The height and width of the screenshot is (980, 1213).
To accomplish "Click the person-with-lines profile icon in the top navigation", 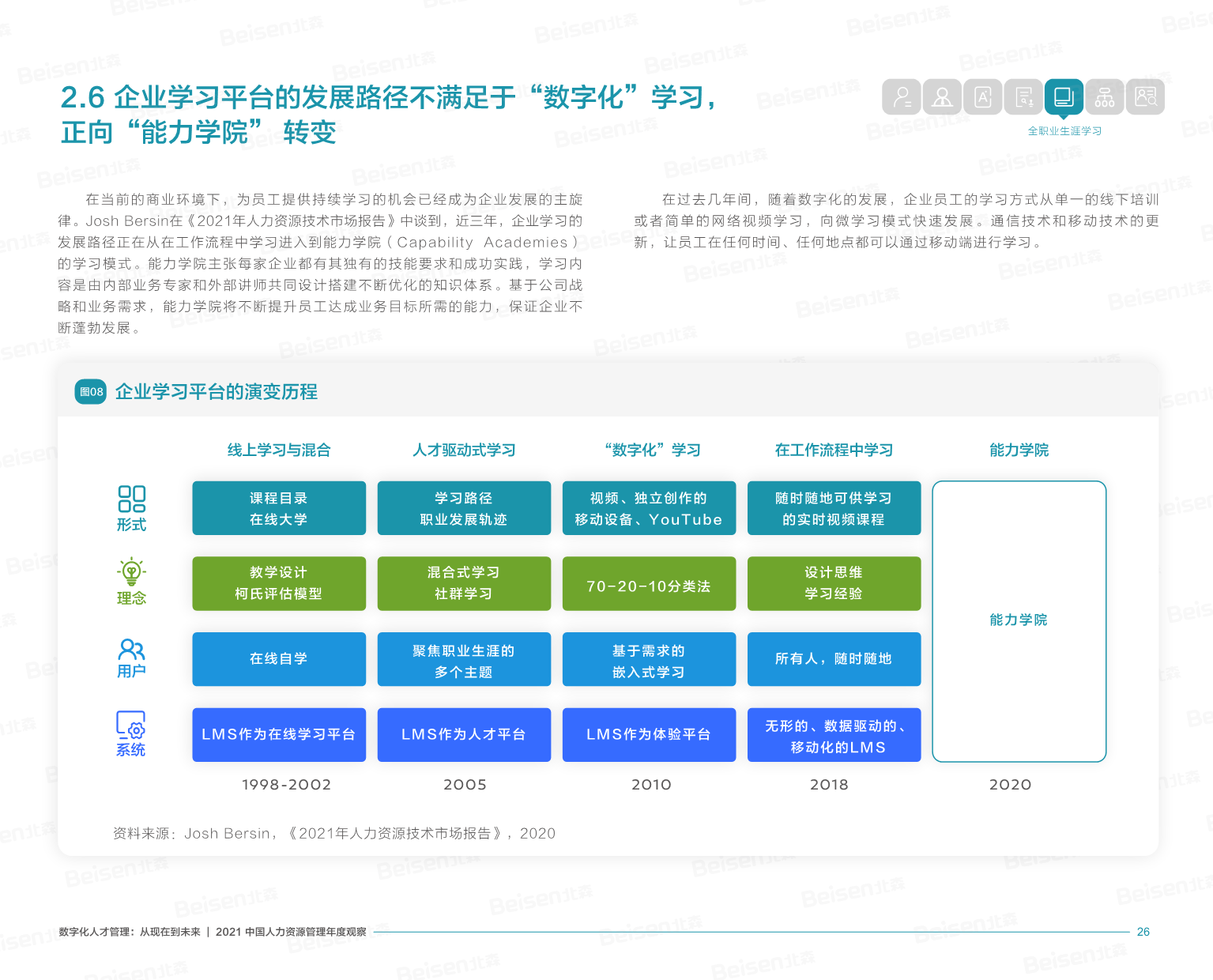I will 902,97.
